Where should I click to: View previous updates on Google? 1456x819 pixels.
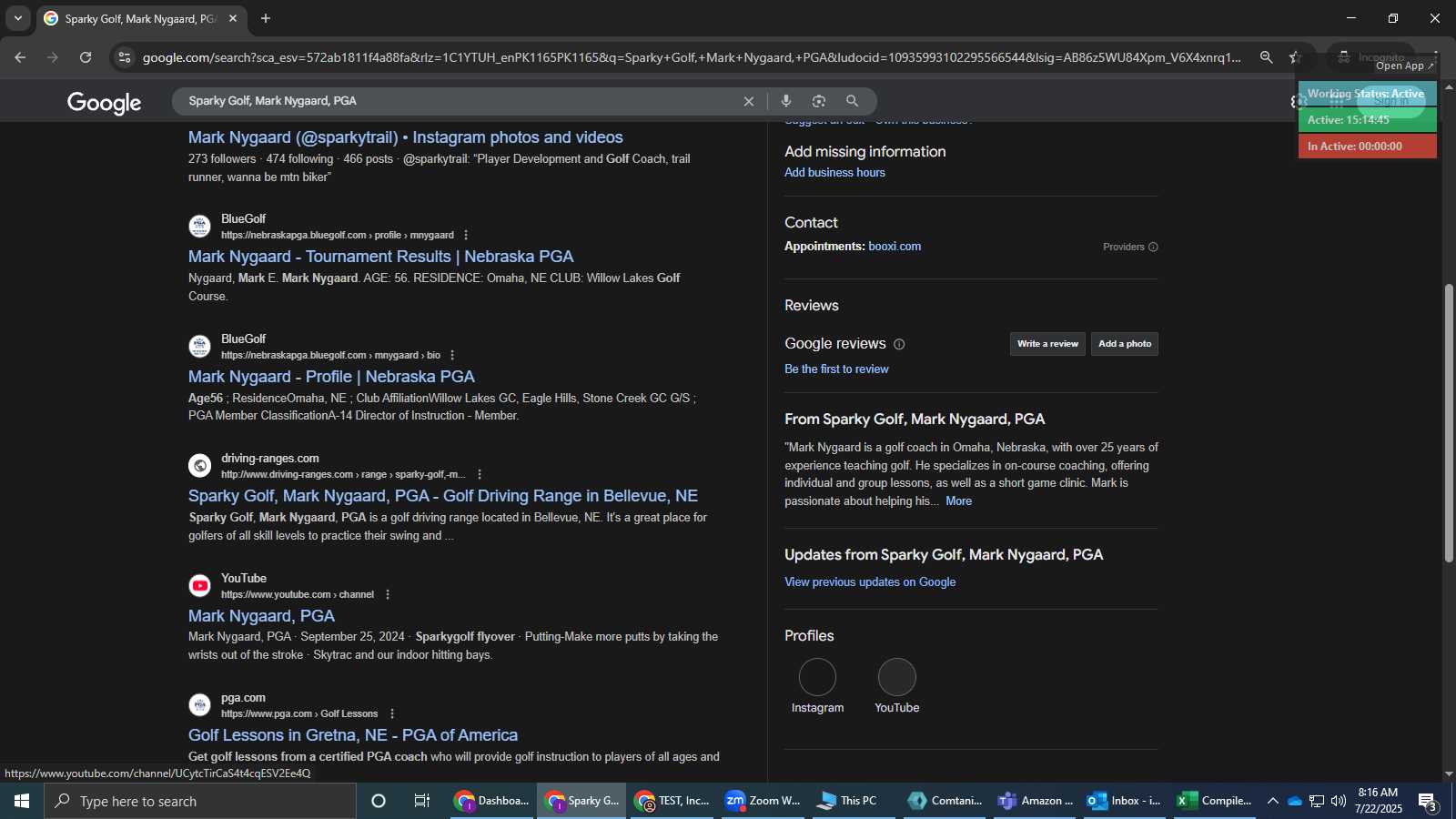click(870, 582)
